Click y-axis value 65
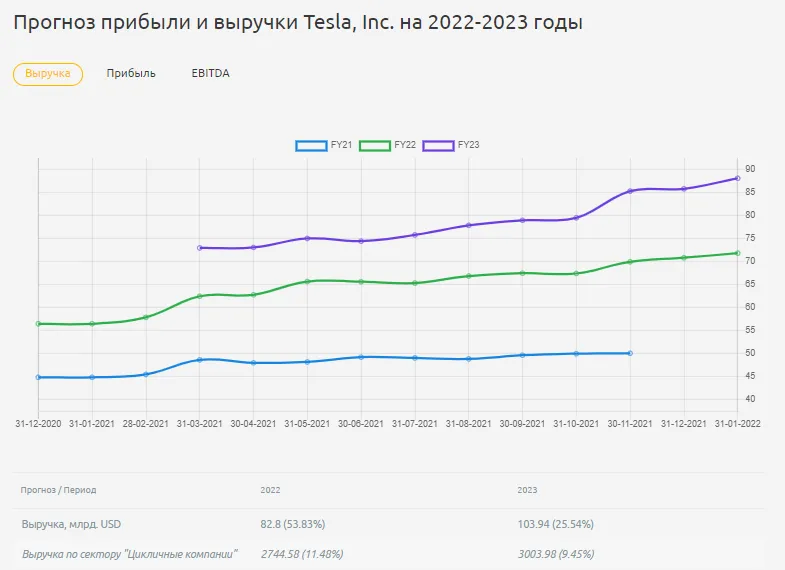The width and height of the screenshot is (785, 570). [x=750, y=284]
